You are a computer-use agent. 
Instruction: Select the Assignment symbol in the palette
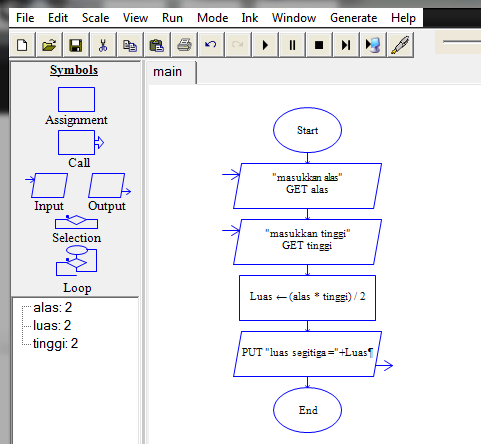pos(76,99)
